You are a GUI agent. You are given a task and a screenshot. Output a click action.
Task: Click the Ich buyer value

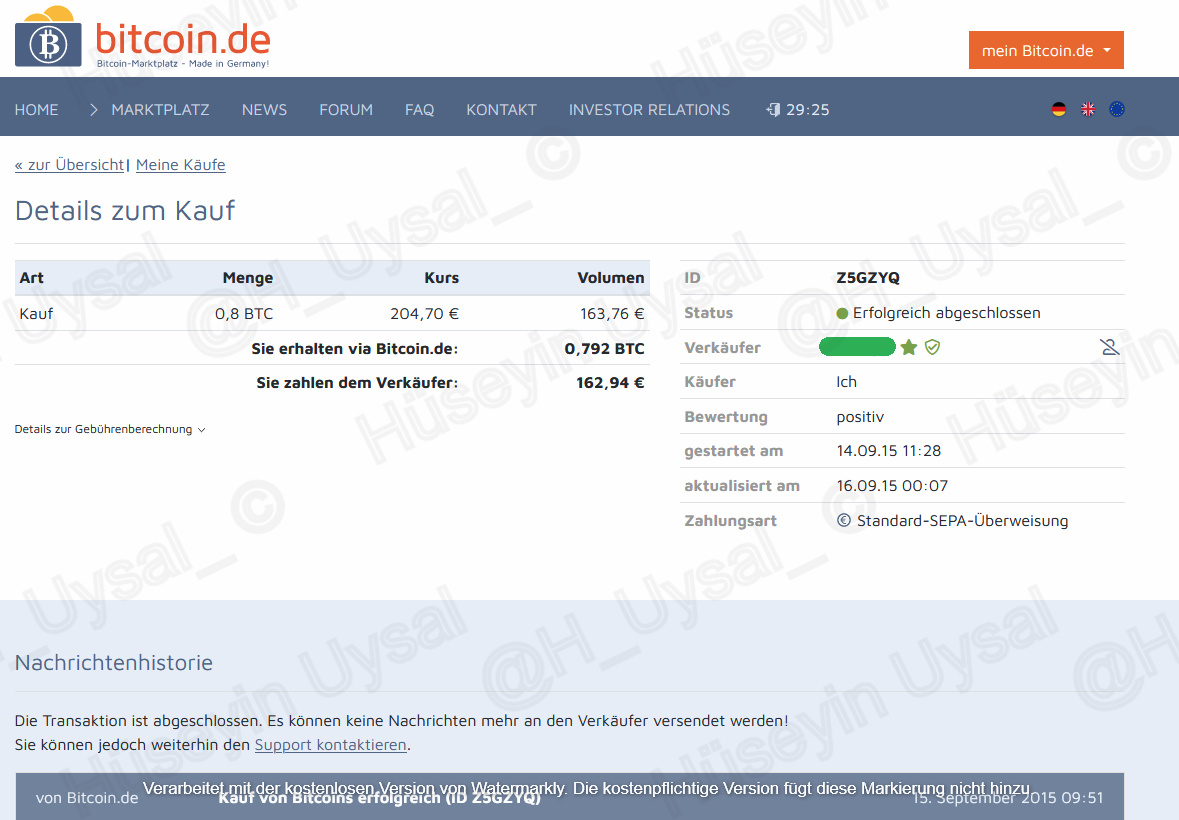(847, 383)
